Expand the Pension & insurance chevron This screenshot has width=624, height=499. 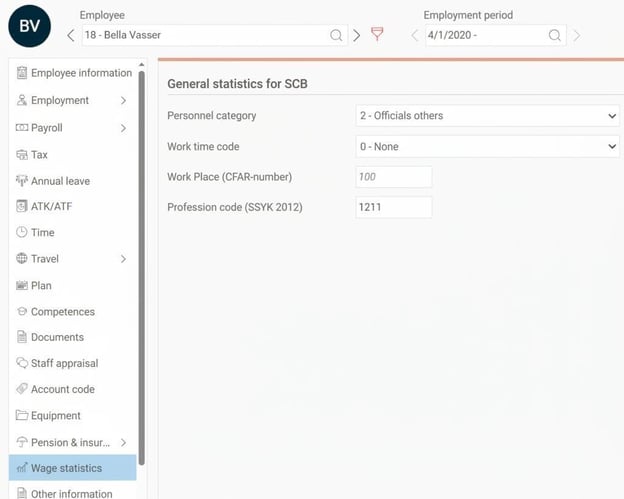[123, 442]
